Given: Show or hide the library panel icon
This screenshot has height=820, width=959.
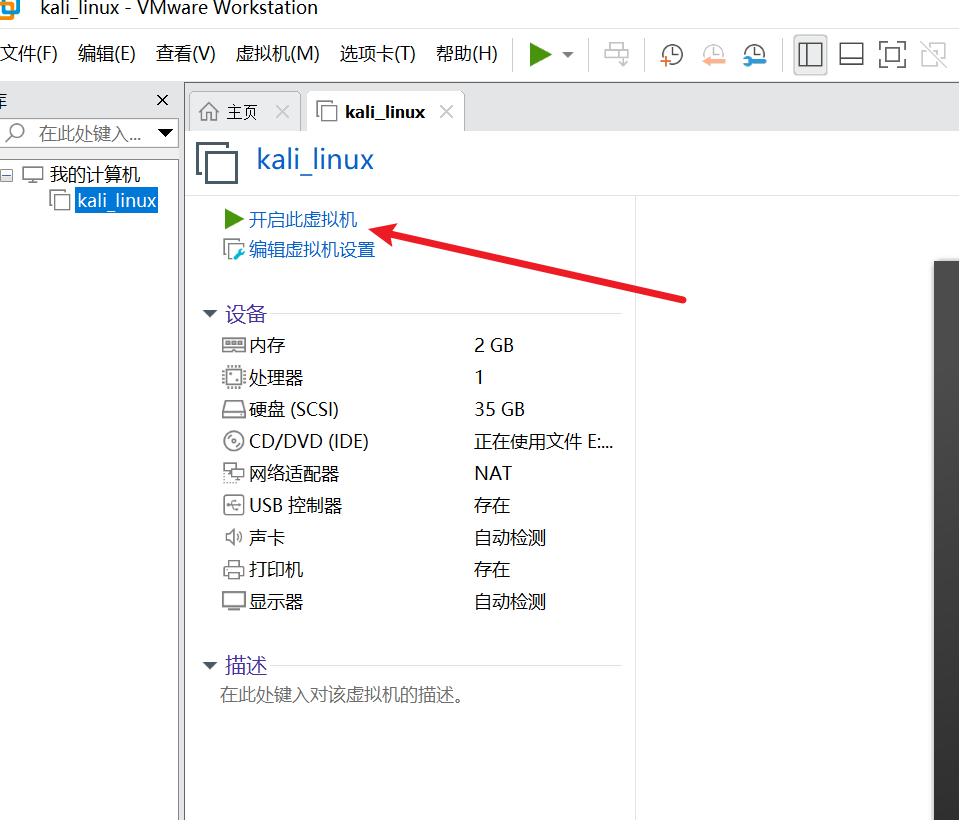Looking at the screenshot, I should (x=810, y=54).
